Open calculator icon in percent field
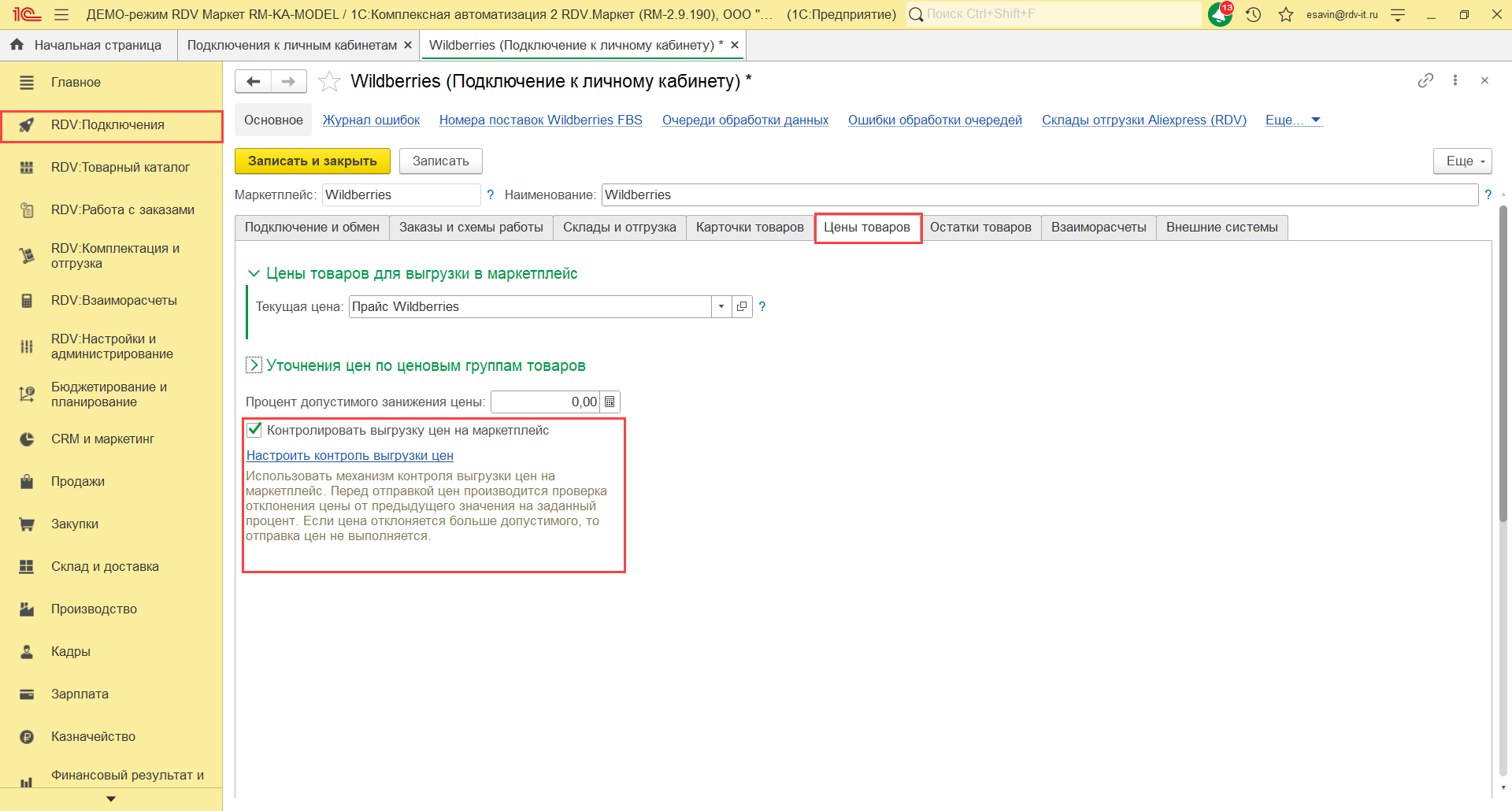The image size is (1512, 811). click(610, 402)
